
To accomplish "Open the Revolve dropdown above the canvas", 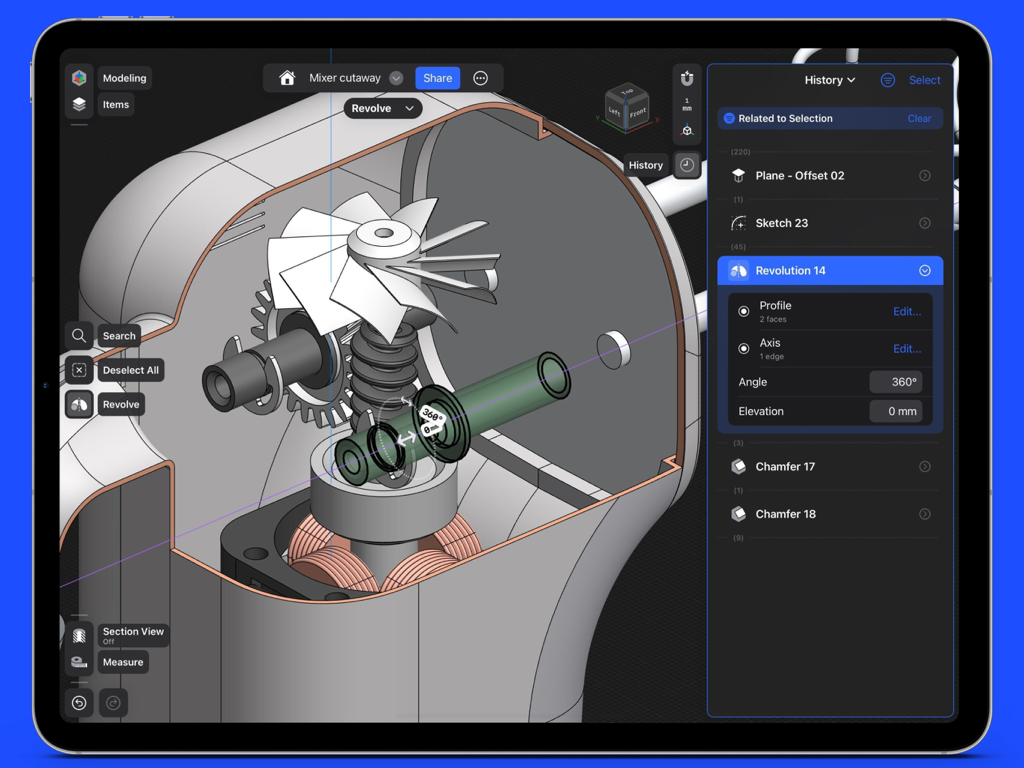I will coord(382,107).
